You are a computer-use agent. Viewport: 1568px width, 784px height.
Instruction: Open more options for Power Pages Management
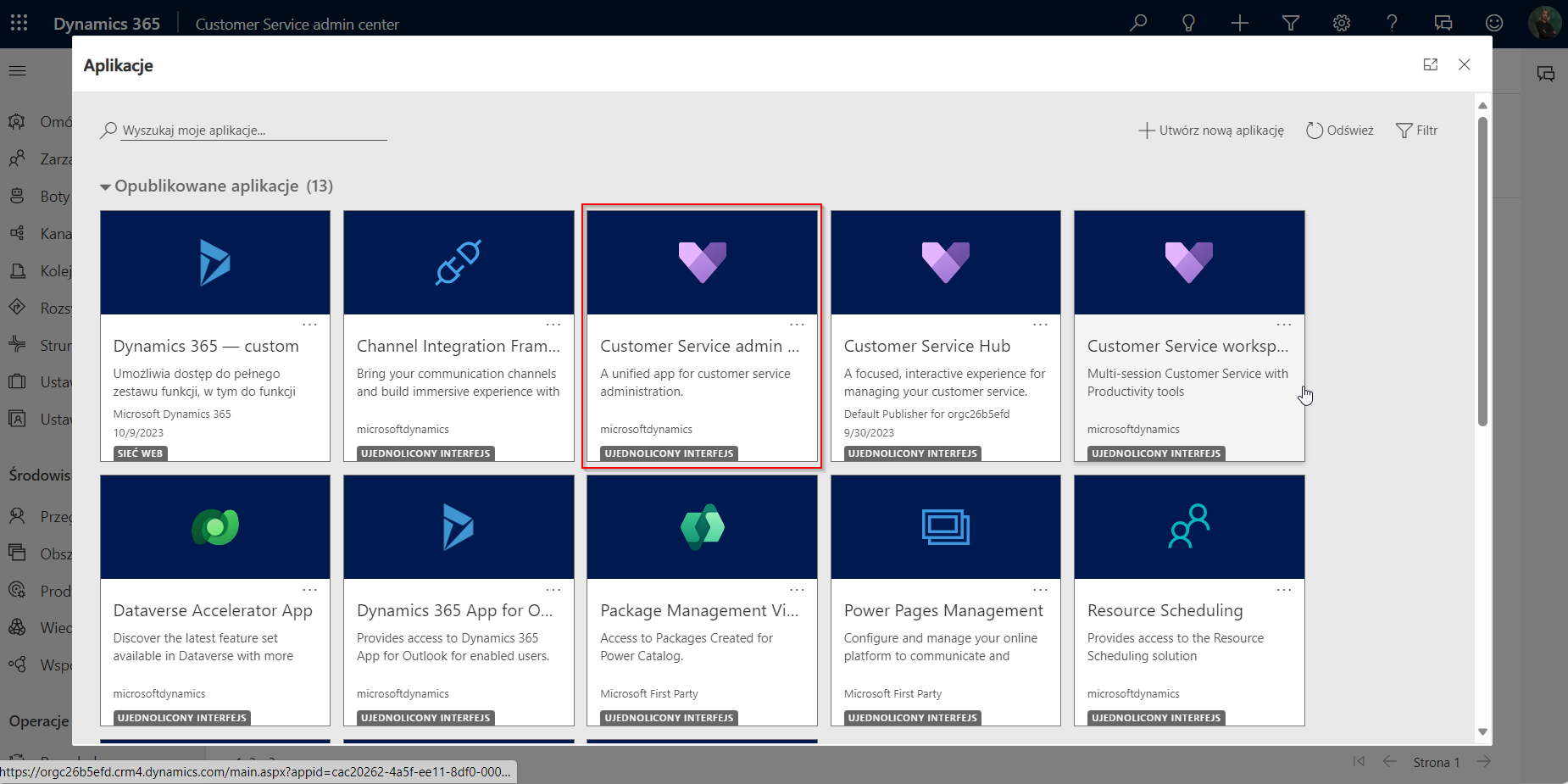click(1040, 589)
